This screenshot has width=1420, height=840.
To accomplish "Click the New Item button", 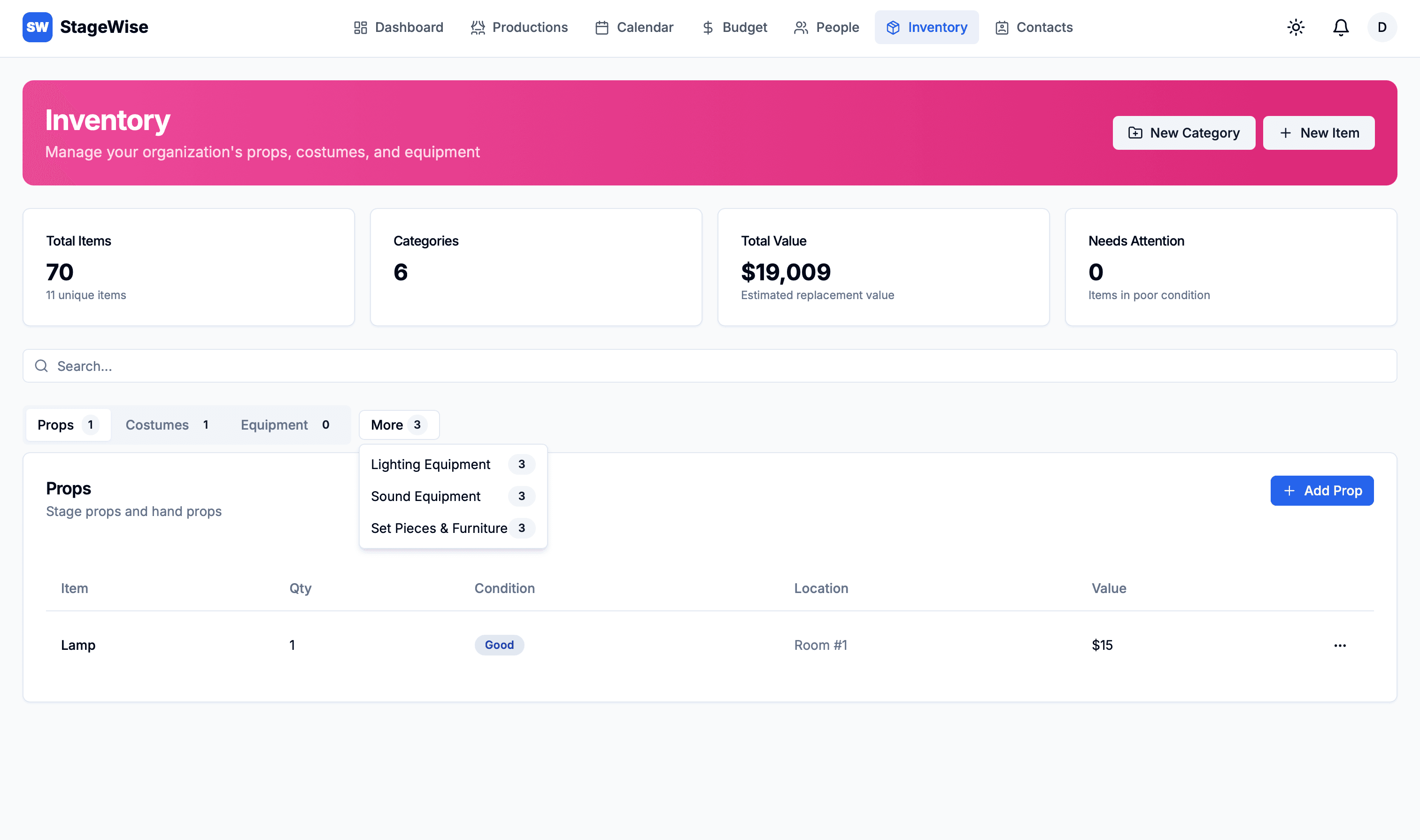I will (x=1318, y=133).
